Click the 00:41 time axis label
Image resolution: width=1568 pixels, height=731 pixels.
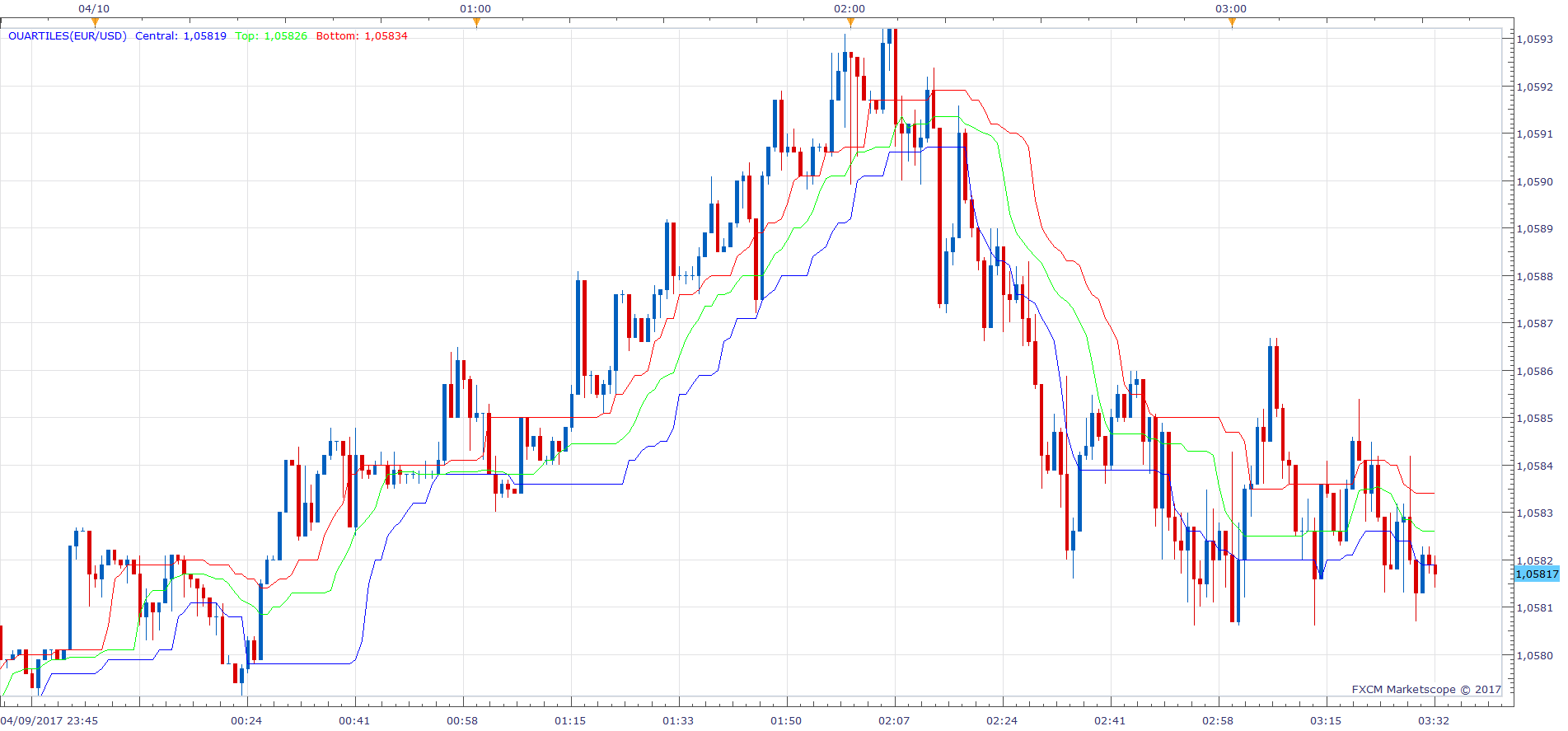pos(354,720)
